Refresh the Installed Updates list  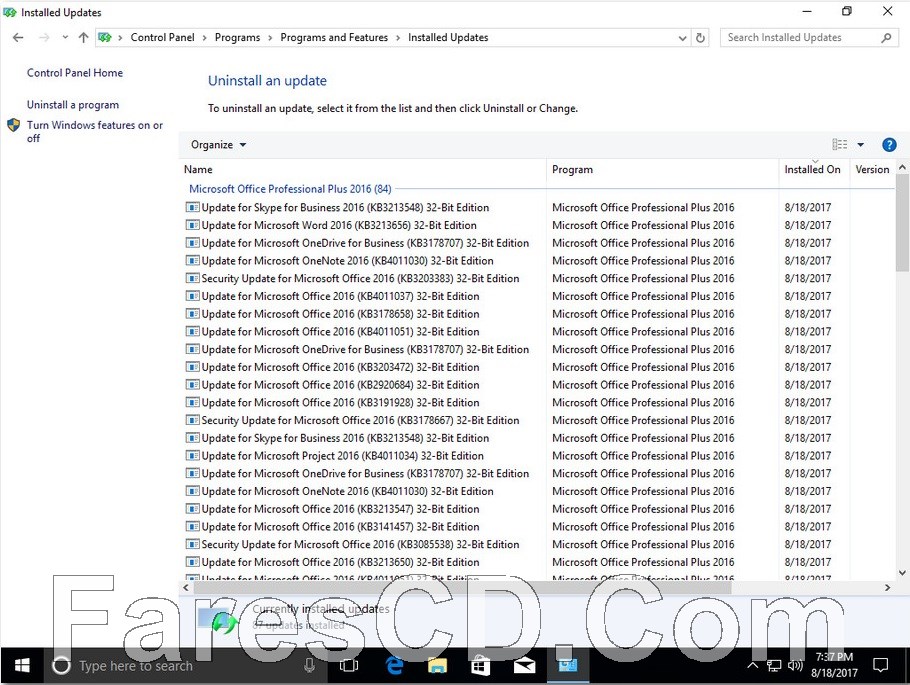tap(700, 38)
